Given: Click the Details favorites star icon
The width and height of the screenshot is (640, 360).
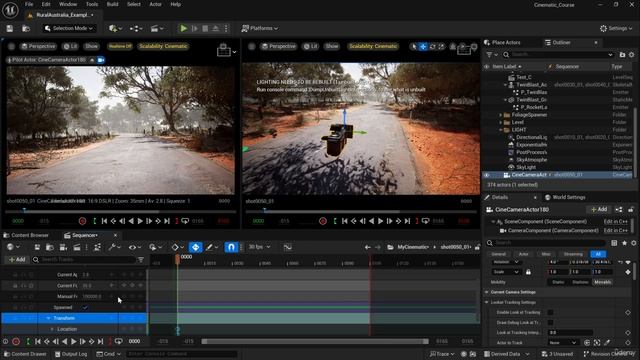Looking at the screenshot, I should (624, 243).
